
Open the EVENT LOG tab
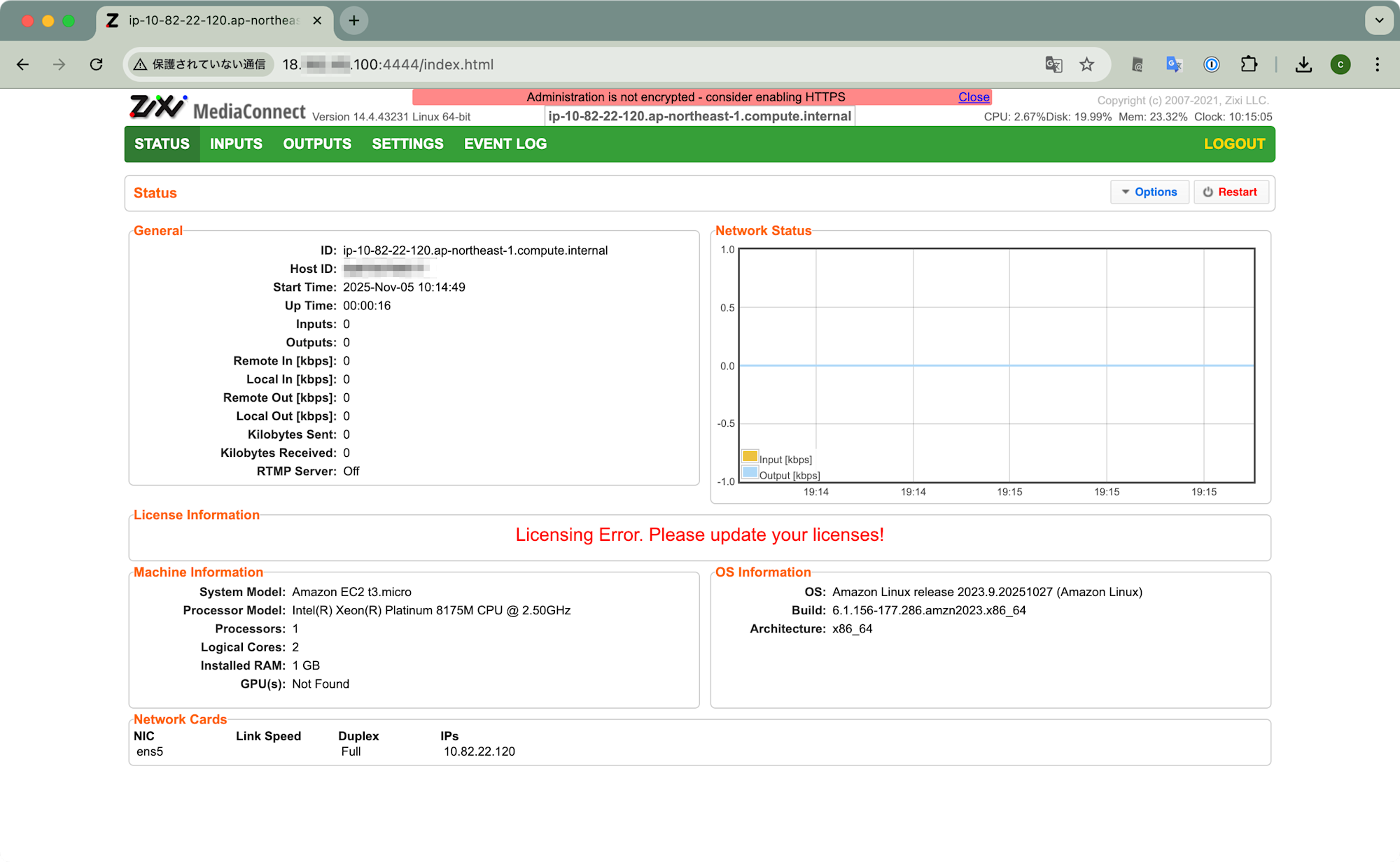(x=505, y=144)
